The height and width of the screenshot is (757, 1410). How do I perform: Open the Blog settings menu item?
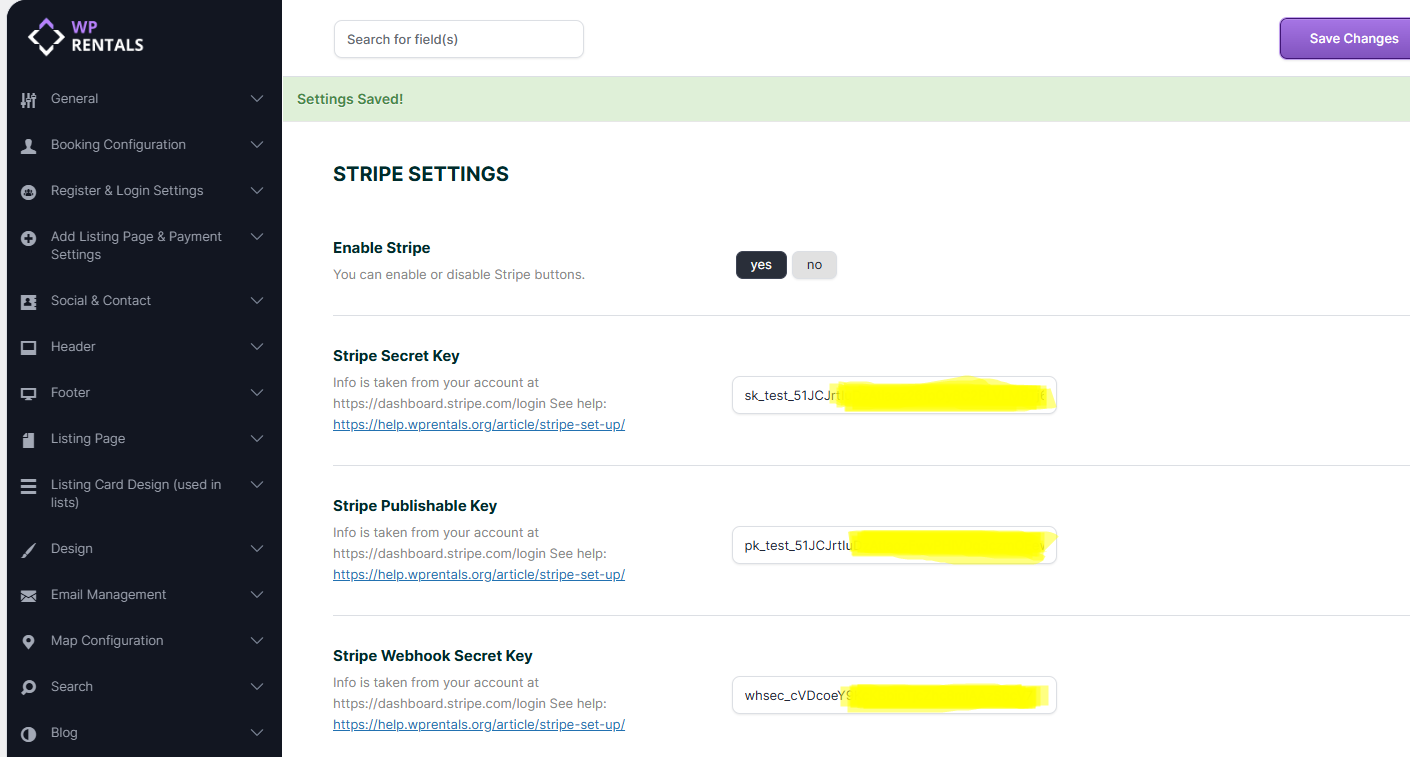click(64, 733)
